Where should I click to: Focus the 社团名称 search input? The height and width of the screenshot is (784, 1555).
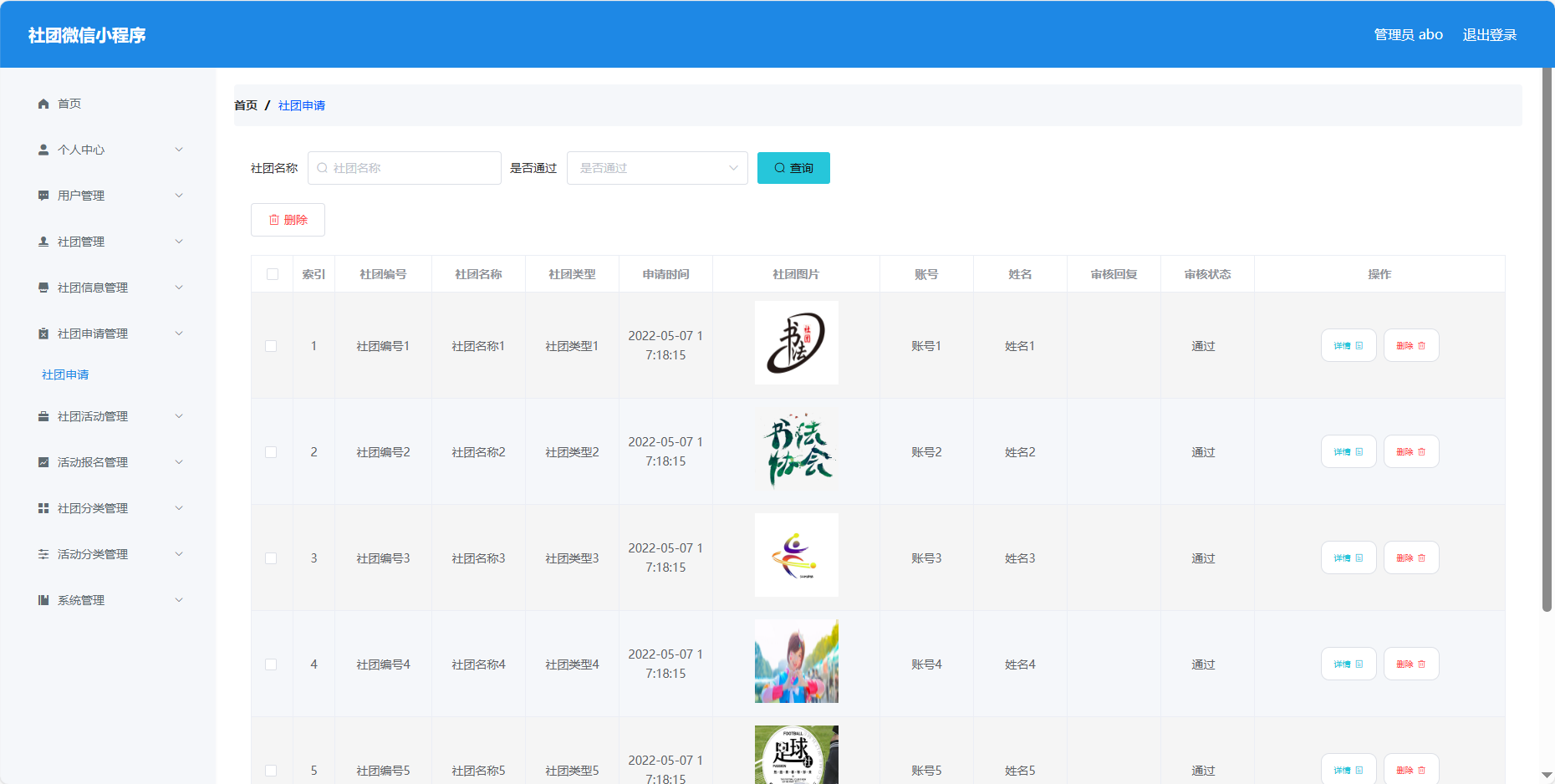coord(405,168)
